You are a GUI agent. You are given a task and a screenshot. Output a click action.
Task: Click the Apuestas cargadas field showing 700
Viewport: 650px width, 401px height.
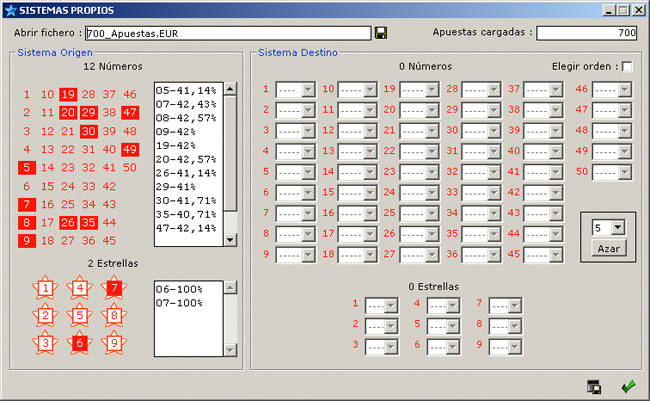coord(587,33)
